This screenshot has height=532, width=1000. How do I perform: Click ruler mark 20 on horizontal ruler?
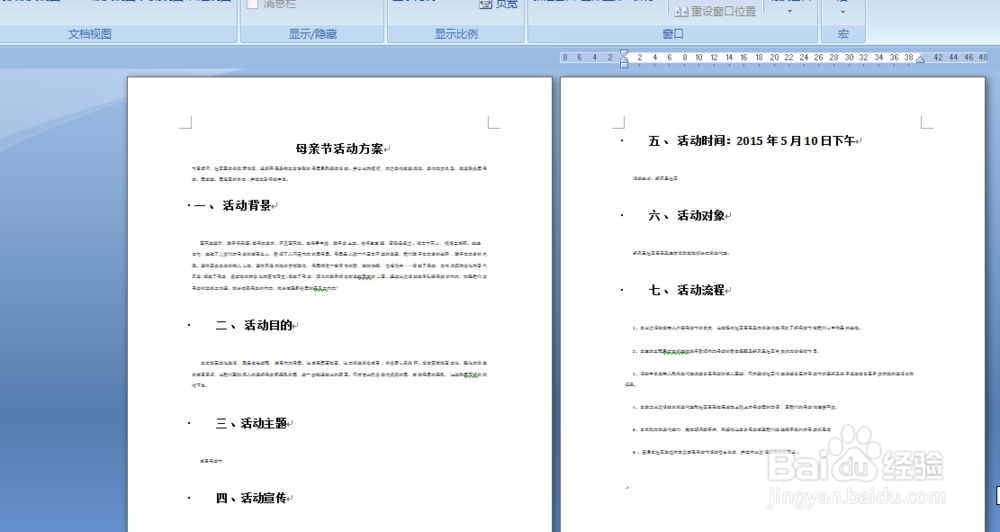click(x=774, y=57)
